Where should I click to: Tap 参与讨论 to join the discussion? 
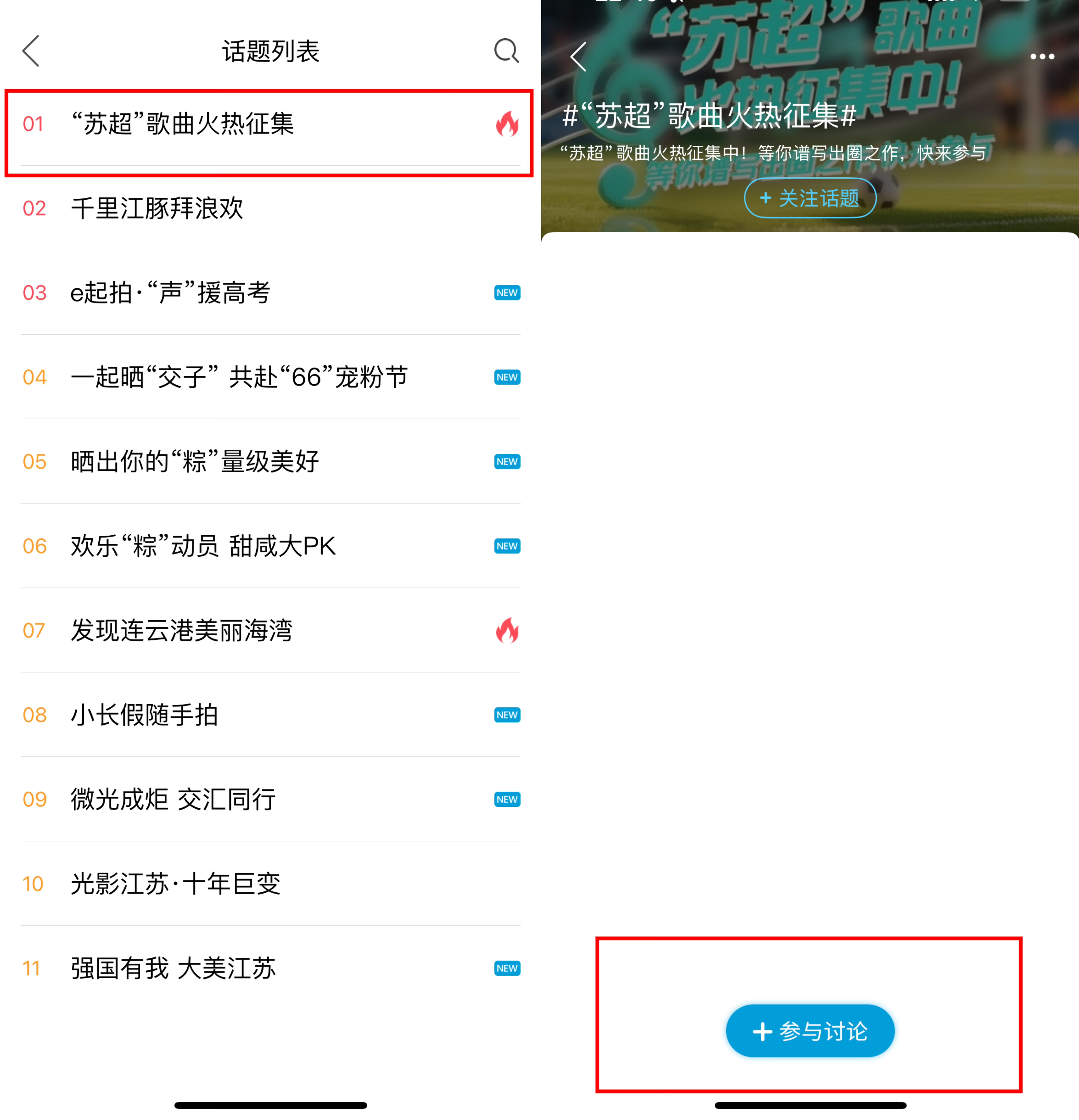pyautogui.click(x=810, y=1031)
